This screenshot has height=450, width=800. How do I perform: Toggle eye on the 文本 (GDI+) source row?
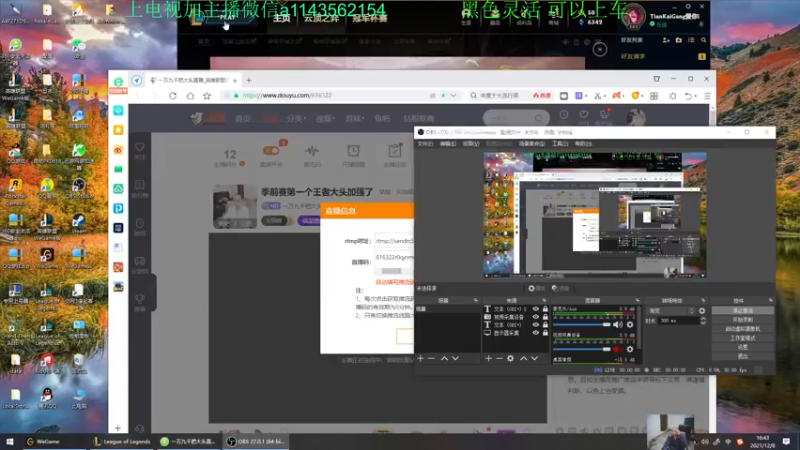point(536,325)
